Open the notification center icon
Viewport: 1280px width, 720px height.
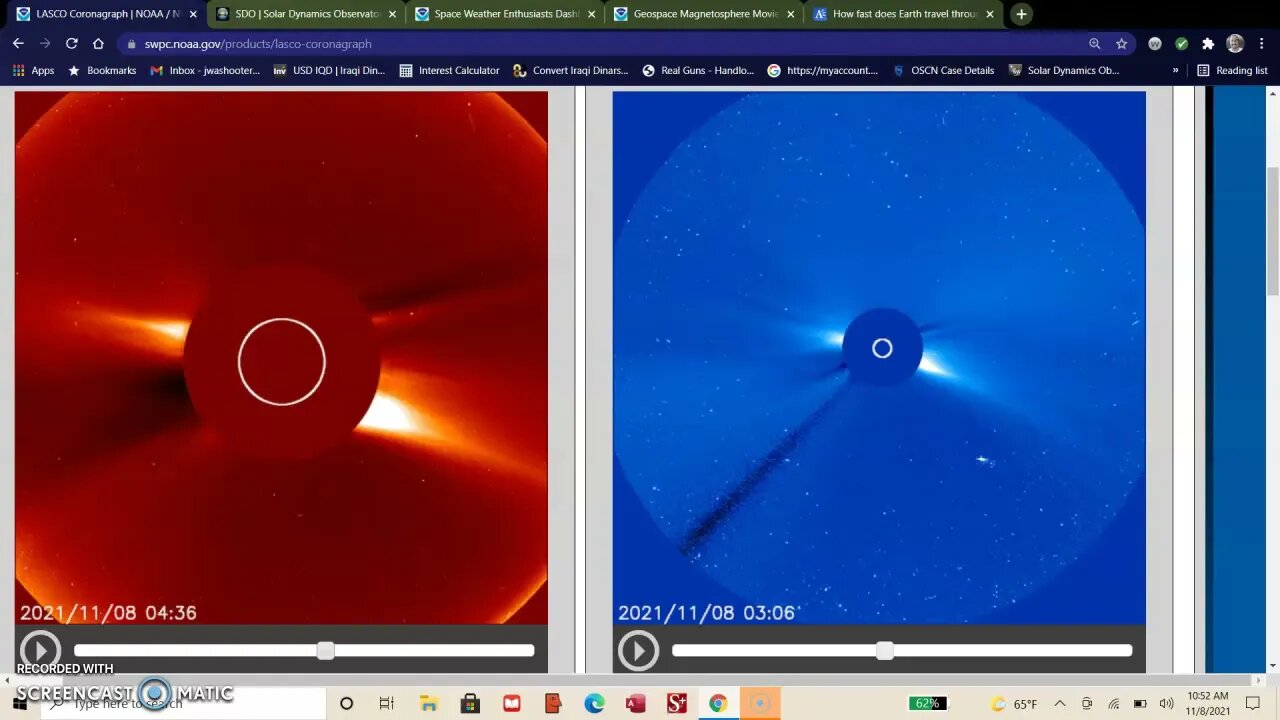pyautogui.click(x=1253, y=704)
